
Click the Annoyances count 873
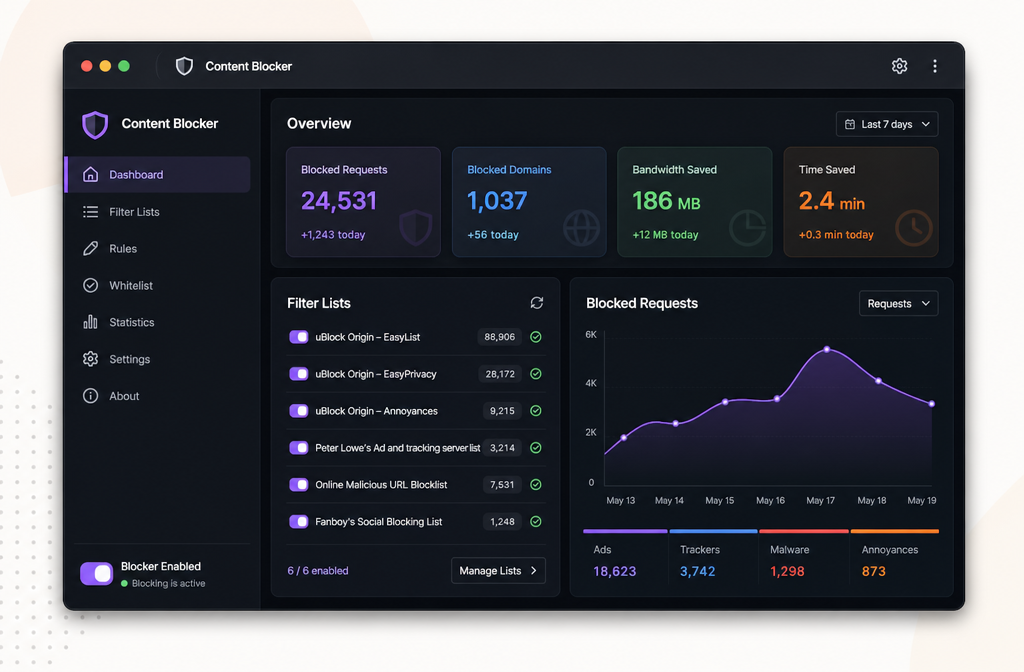873,571
